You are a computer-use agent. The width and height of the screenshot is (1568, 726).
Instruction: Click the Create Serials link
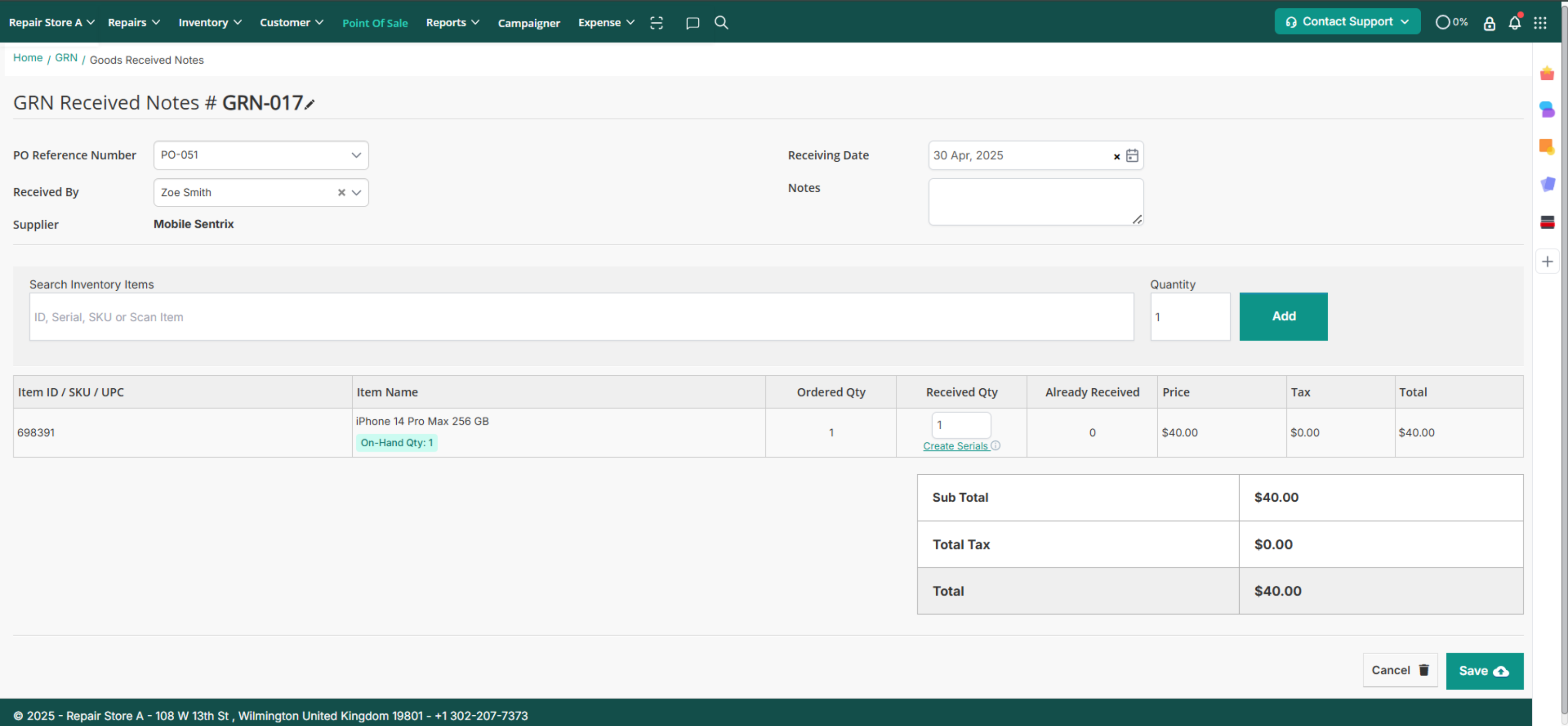956,446
